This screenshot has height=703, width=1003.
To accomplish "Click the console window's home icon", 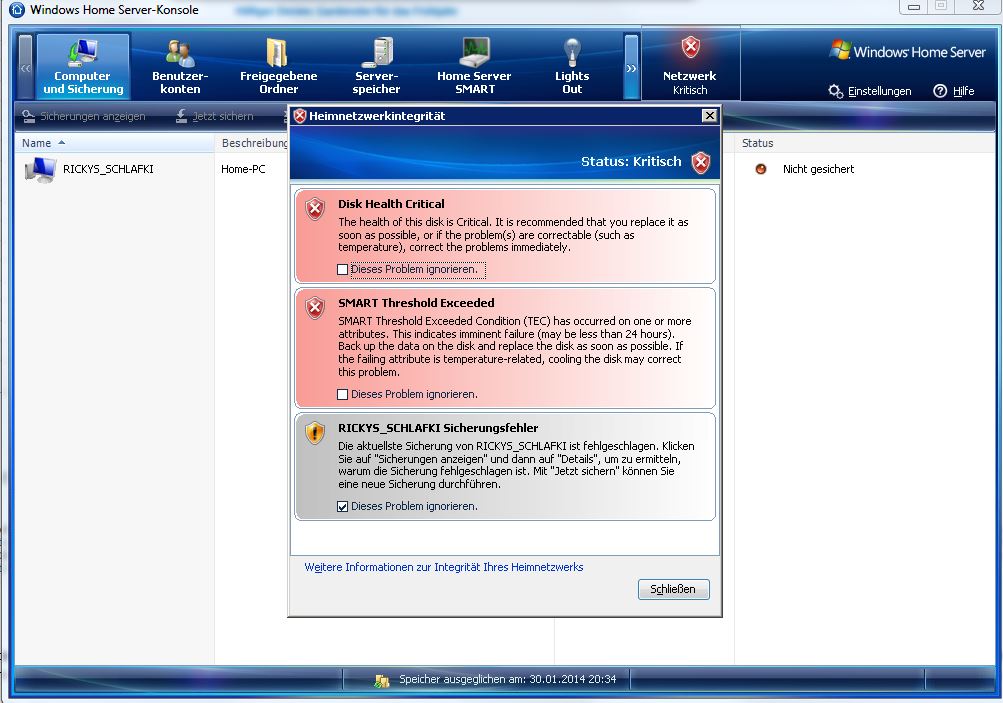I will click(x=17, y=9).
